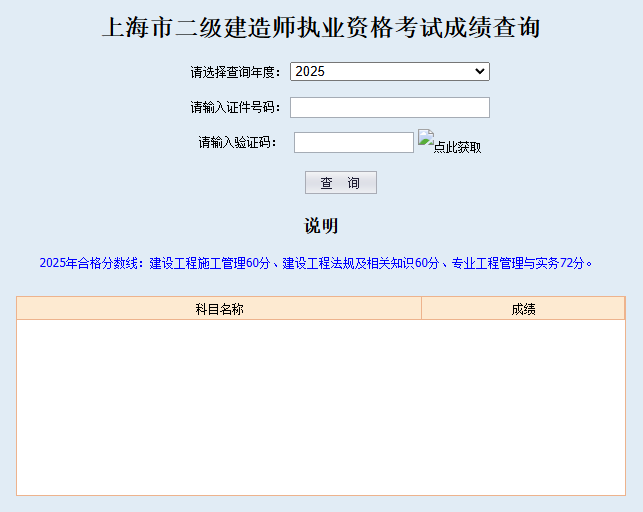This screenshot has width=643, height=512.
Task: Click the first blank row under 科目名称
Action: [x=219, y=332]
